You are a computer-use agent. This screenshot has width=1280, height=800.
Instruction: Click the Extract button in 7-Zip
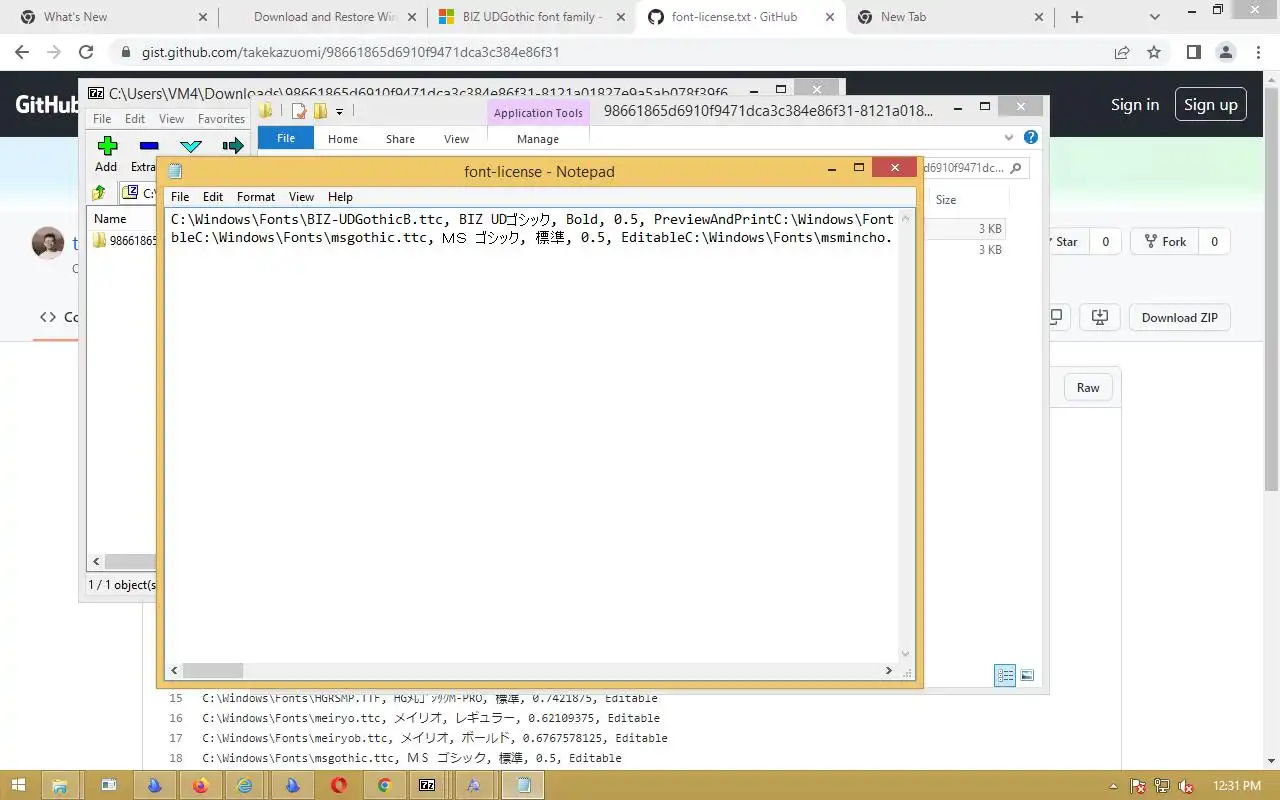coord(144,155)
